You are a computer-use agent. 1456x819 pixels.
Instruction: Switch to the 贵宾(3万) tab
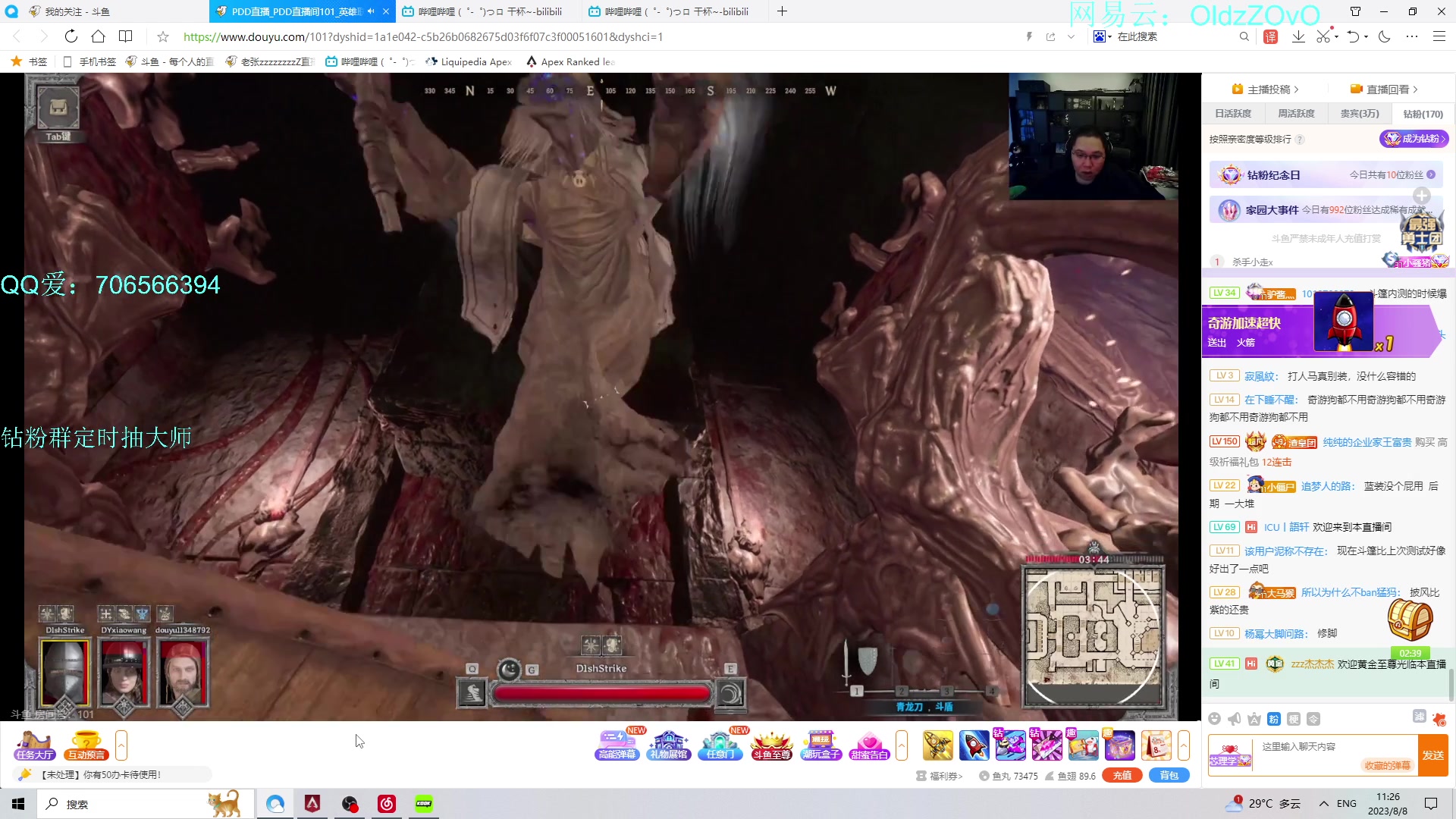[x=1360, y=114]
